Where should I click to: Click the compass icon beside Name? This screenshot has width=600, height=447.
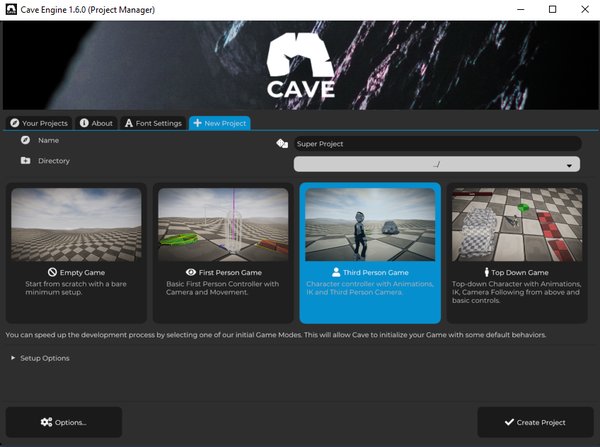[25, 140]
